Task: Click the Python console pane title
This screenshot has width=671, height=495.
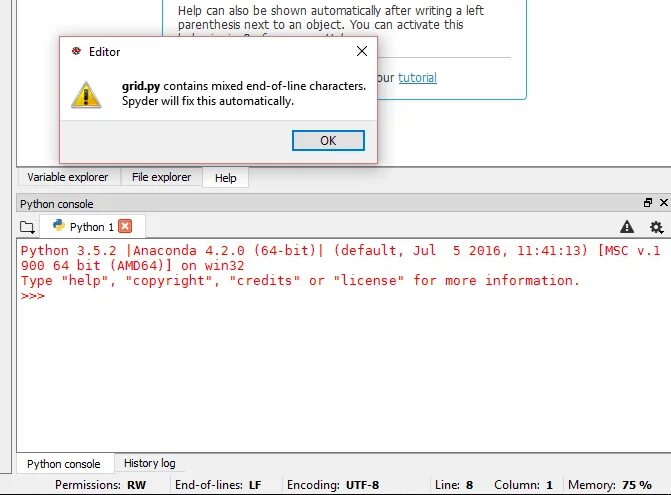Action: 56,204
